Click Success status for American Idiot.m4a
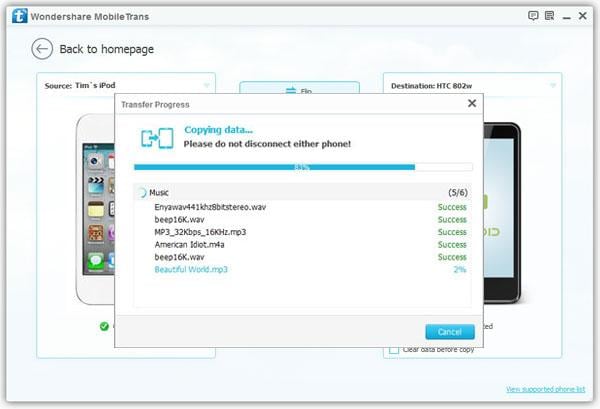This screenshot has width=600, height=409. coord(452,244)
